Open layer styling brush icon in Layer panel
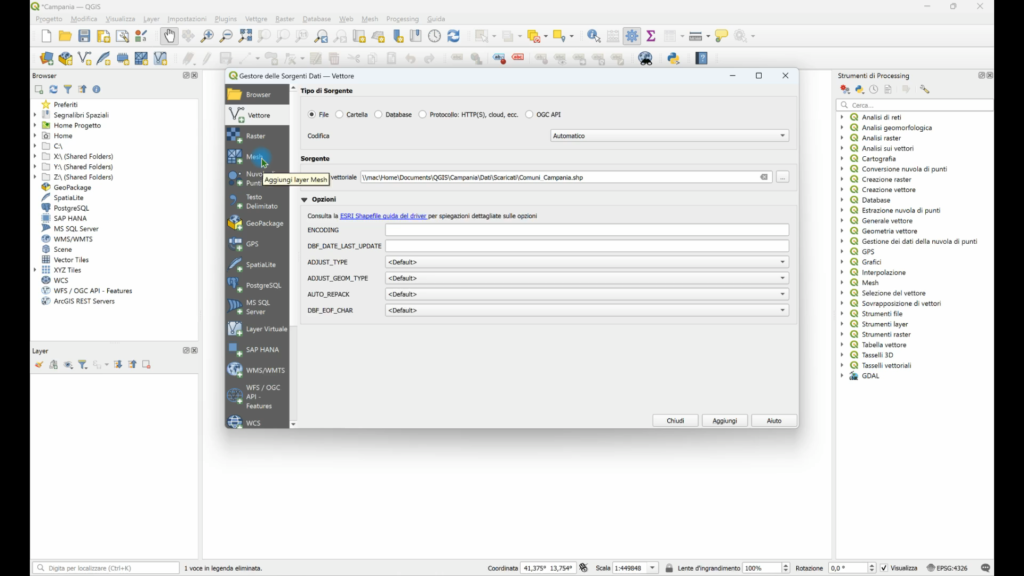Viewport: 1024px width, 576px height. 39,364
